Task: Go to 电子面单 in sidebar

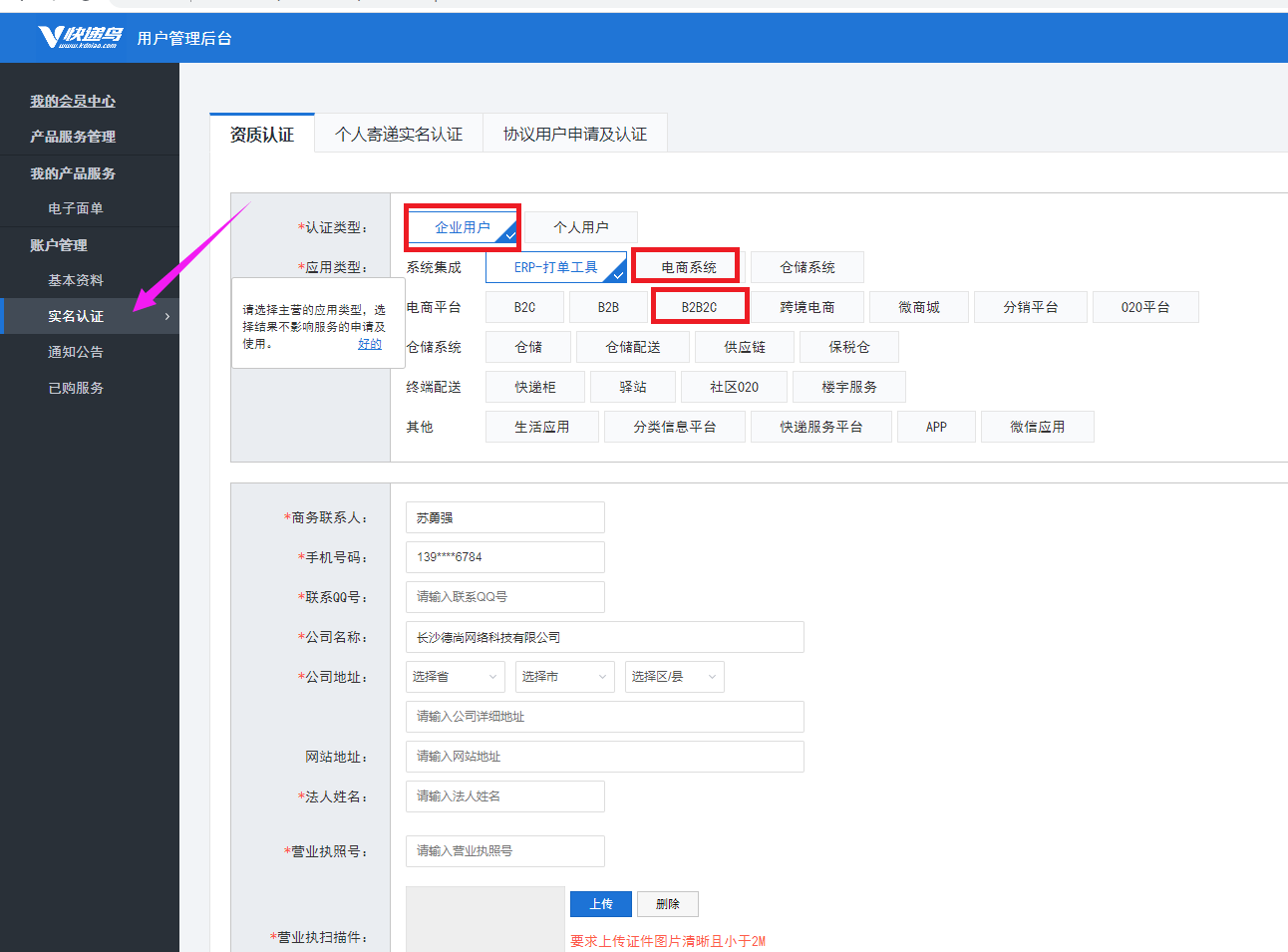Action: coord(76,208)
